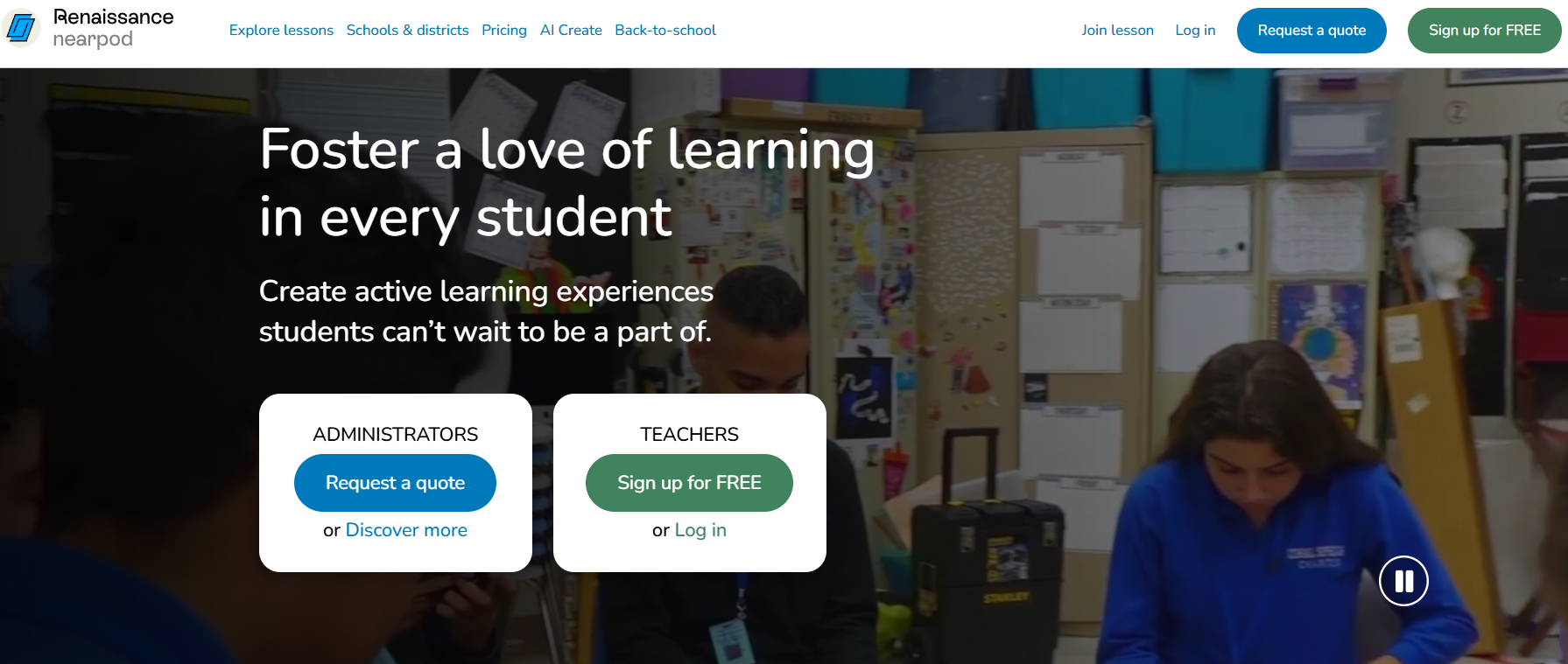This screenshot has width=1568, height=664.
Task: Follow the Discover more link
Action: 406,530
